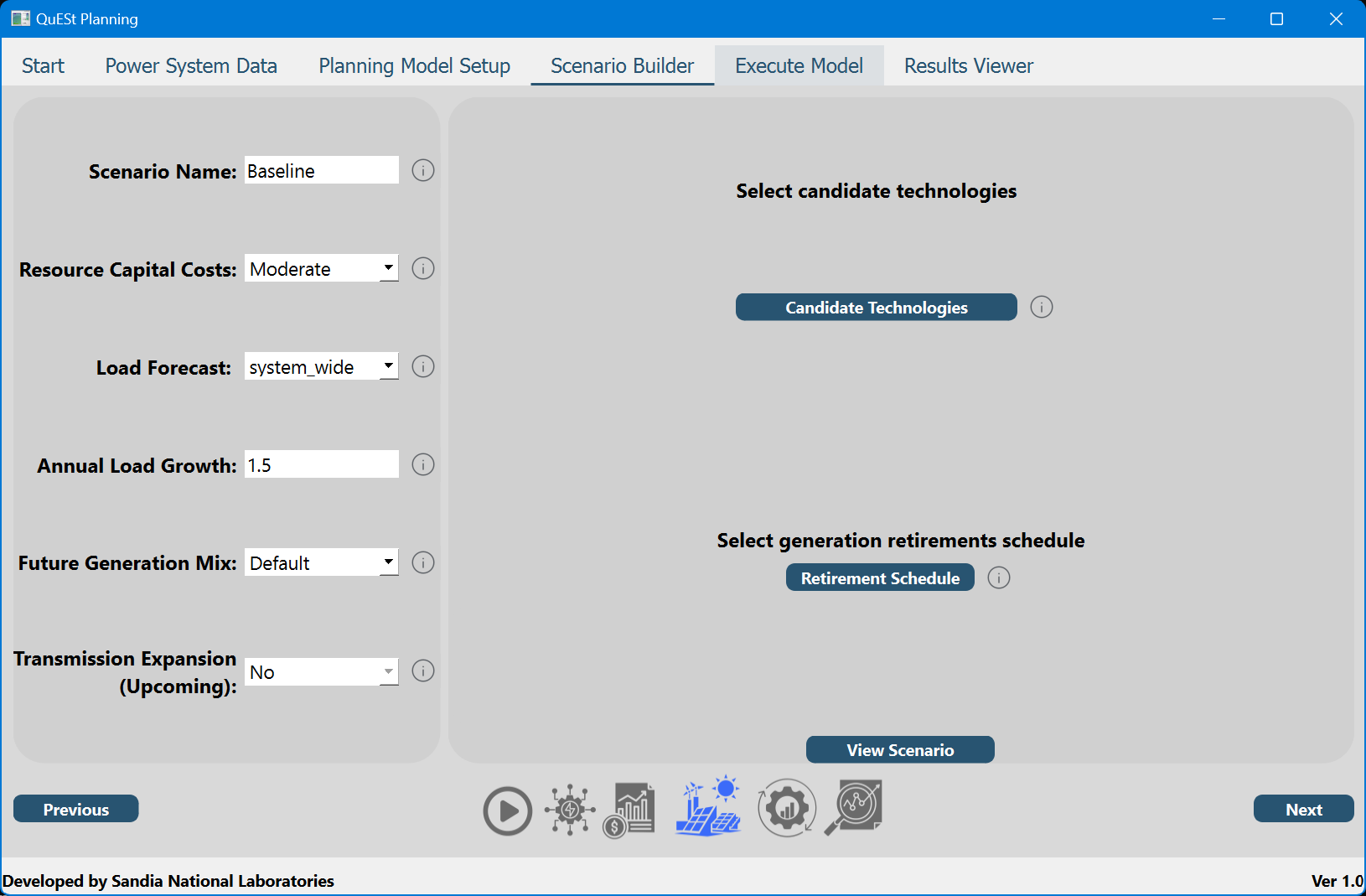
Task: Open the Results Viewer tab
Action: click(x=969, y=65)
